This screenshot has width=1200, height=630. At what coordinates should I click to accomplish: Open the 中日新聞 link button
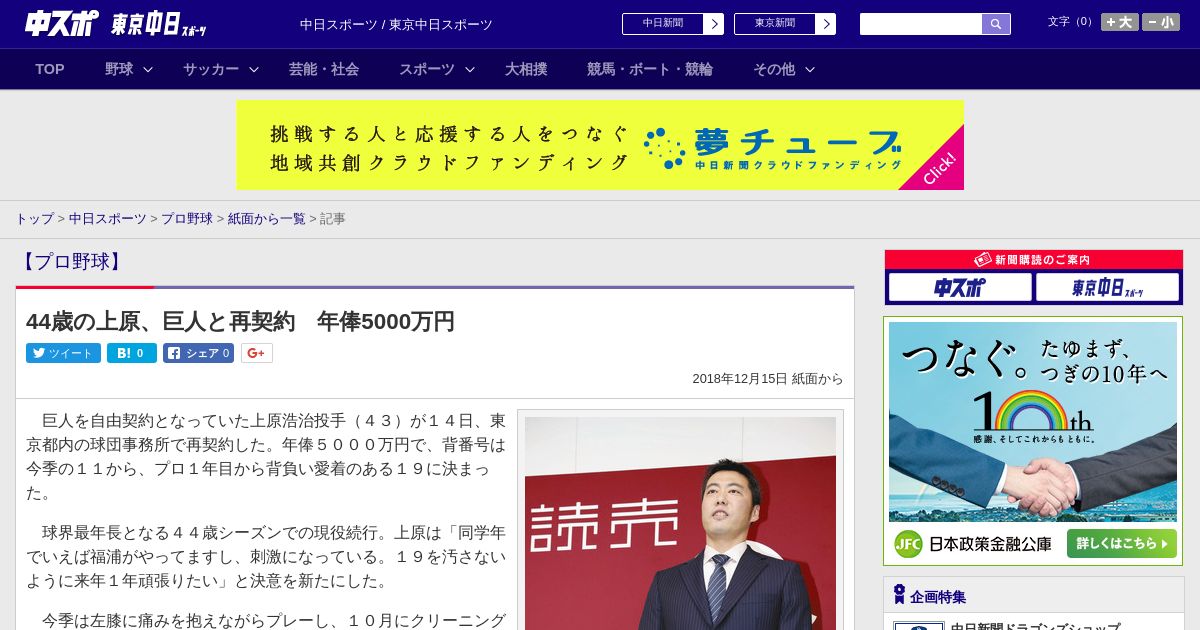(663, 24)
